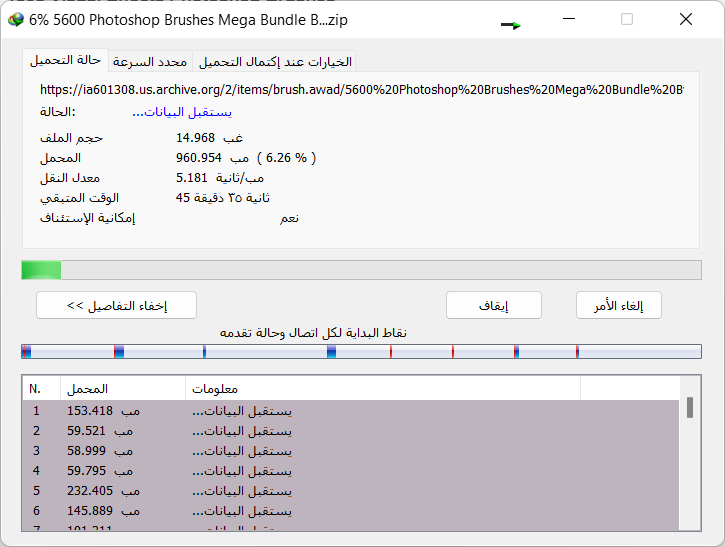Click the green arrow icon in title bar

pos(510,25)
